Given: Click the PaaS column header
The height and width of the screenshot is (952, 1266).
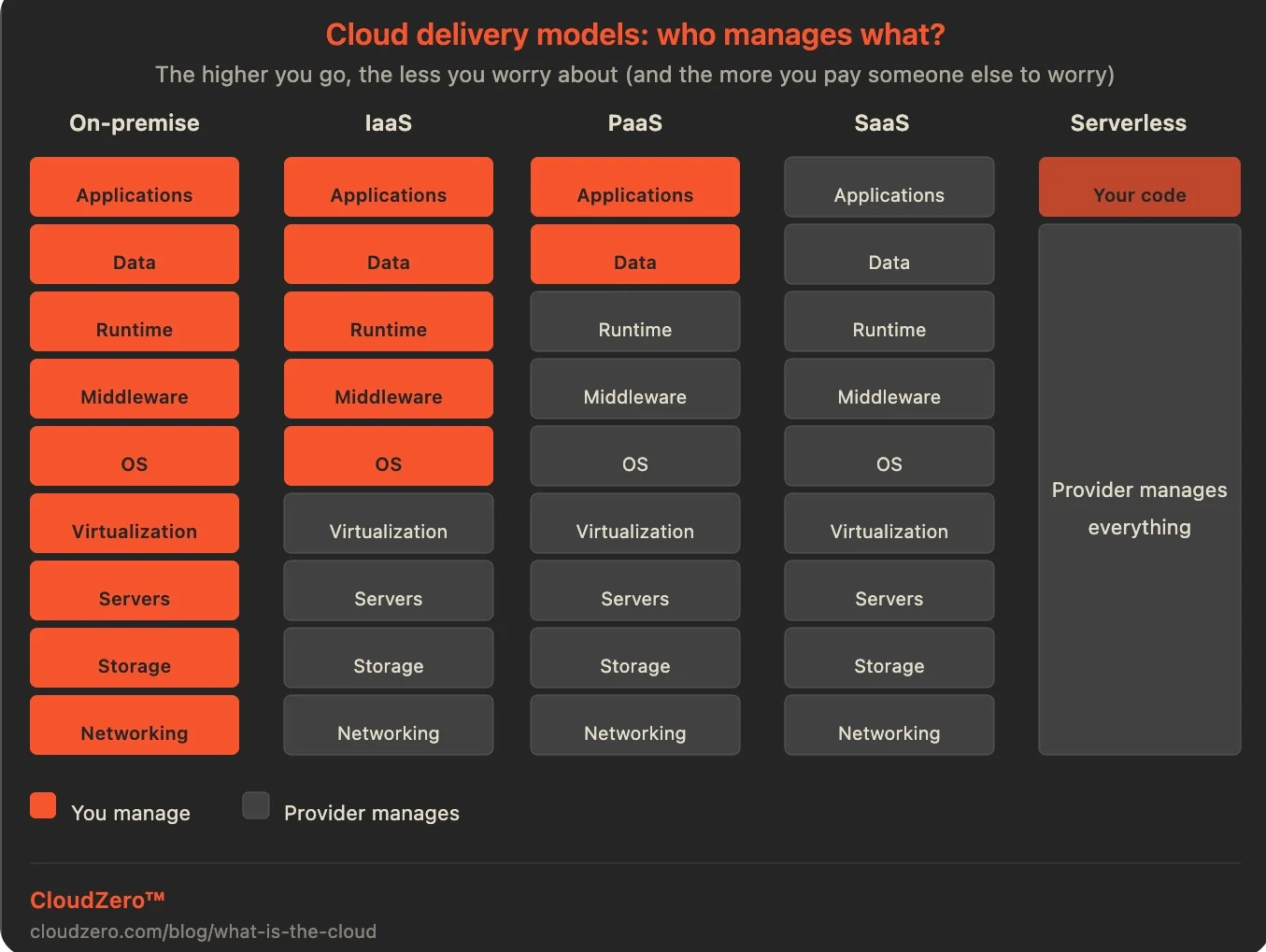Looking at the screenshot, I should tap(634, 122).
